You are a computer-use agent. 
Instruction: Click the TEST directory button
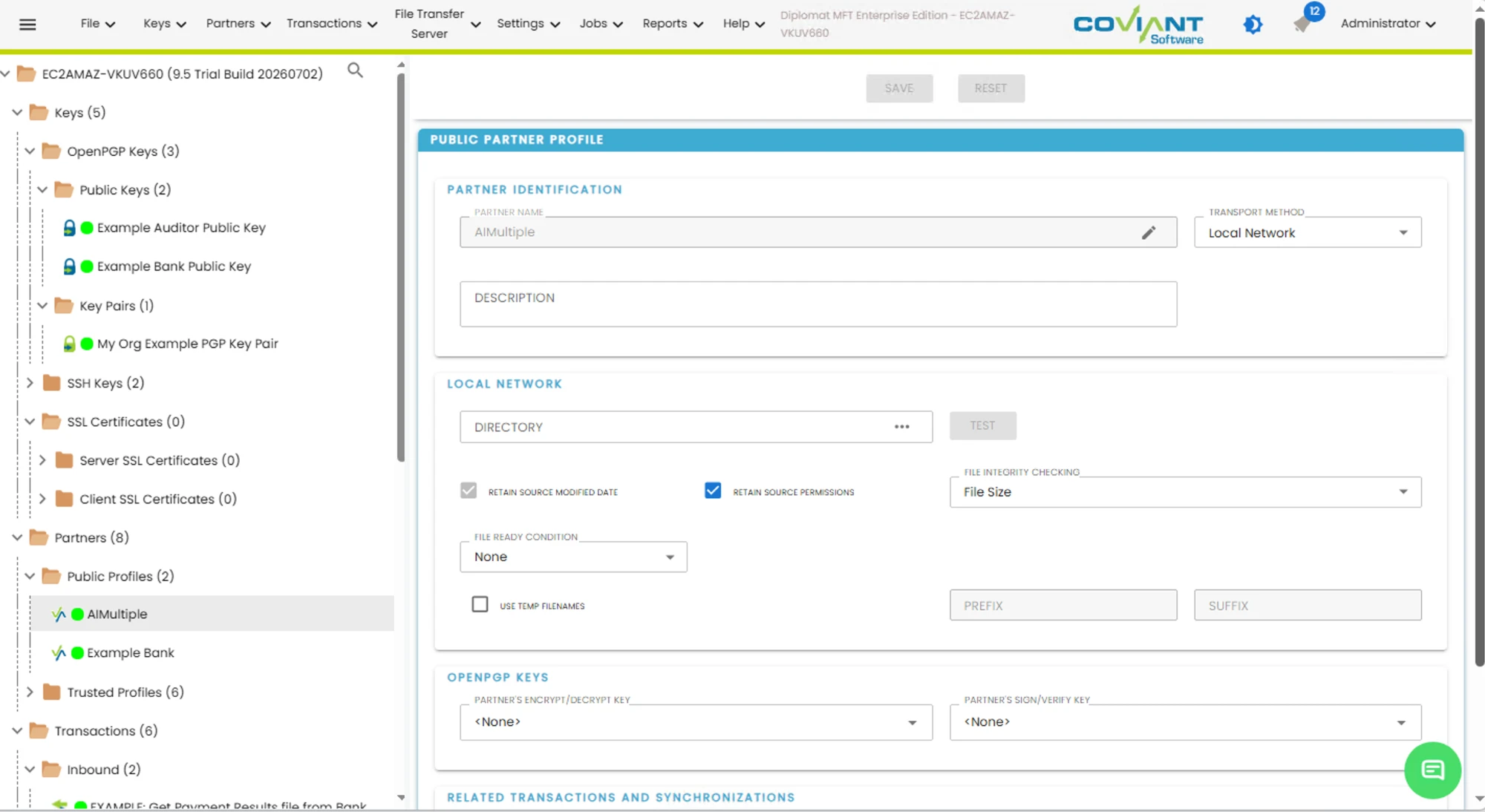(x=982, y=425)
